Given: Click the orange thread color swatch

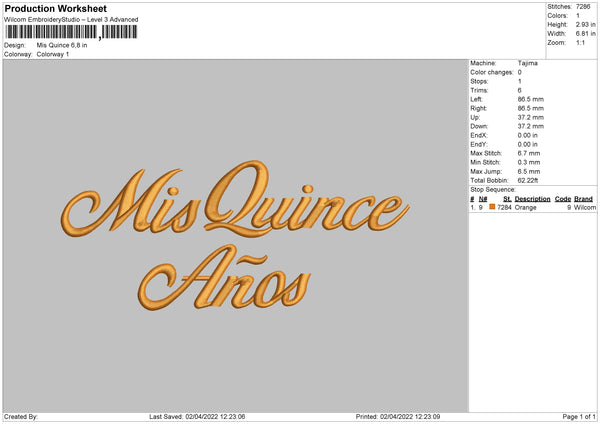Looking at the screenshot, I should pos(493,207).
